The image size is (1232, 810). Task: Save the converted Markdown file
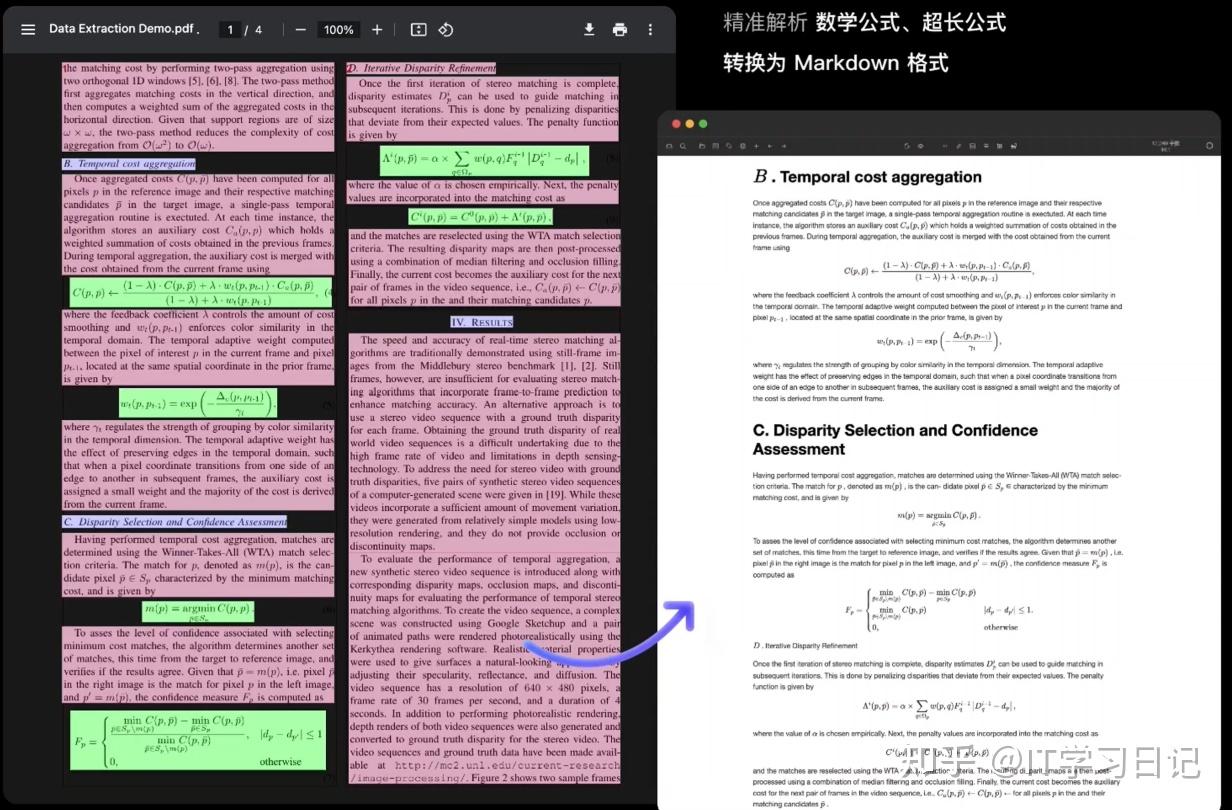[x=973, y=146]
